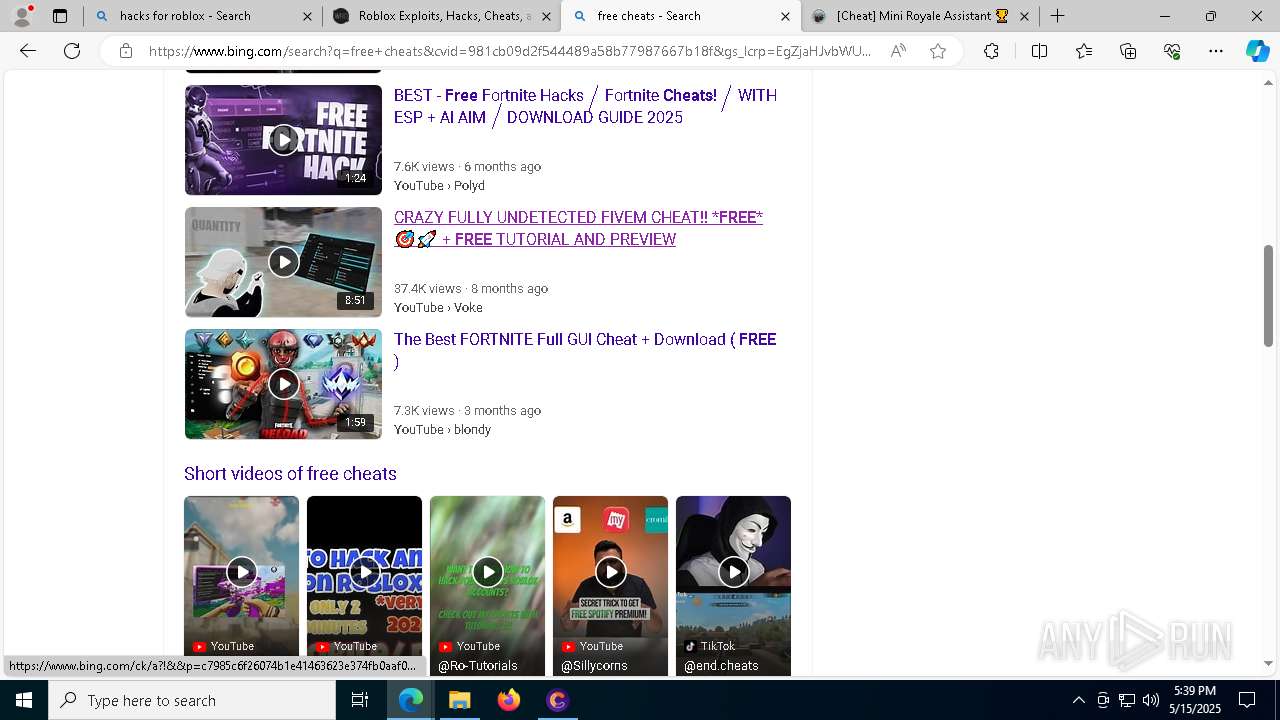1280x720 pixels.
Task: Go back with the browser back arrow
Action: click(x=28, y=51)
